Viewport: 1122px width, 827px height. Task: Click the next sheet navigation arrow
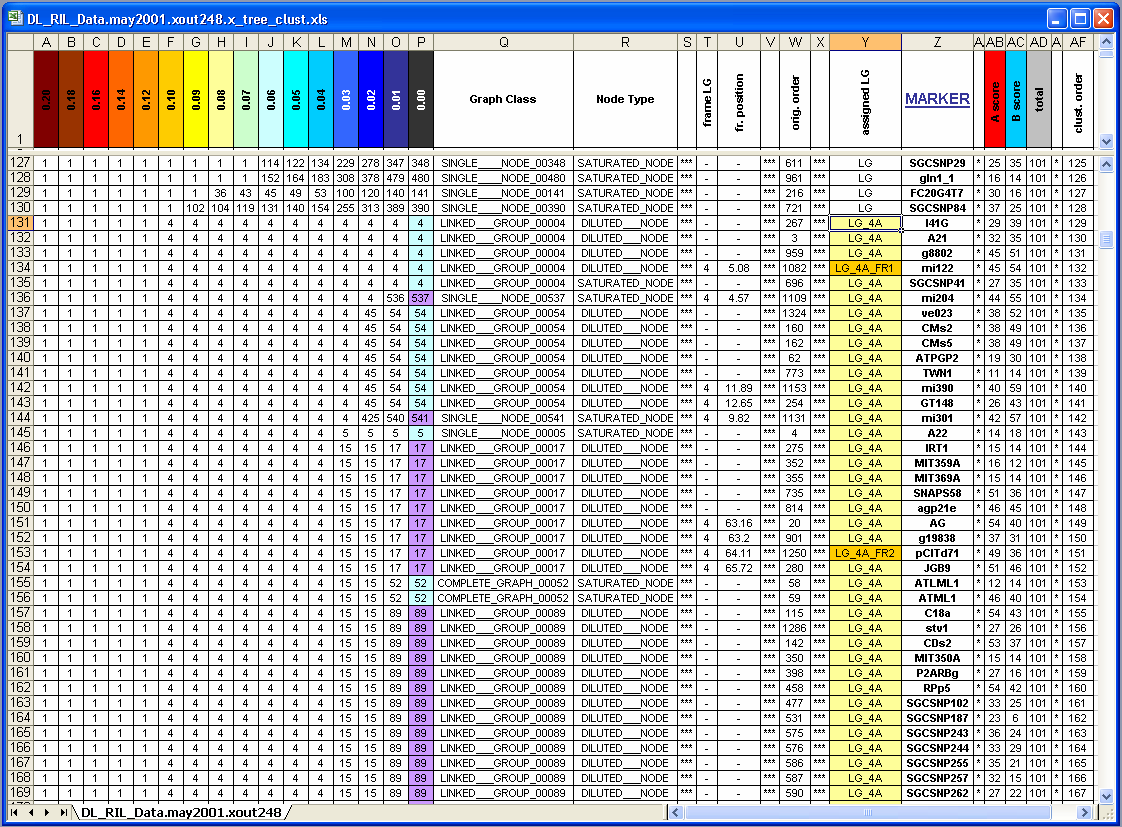pyautogui.click(x=47, y=812)
